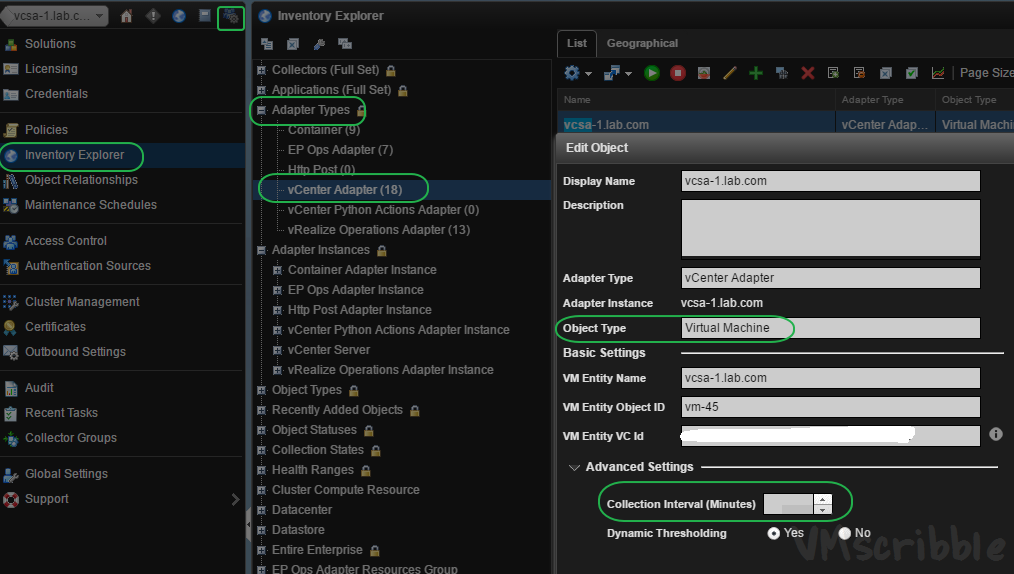Click the red X Delete Object icon
Screen dimensions: 1014x574
point(808,73)
